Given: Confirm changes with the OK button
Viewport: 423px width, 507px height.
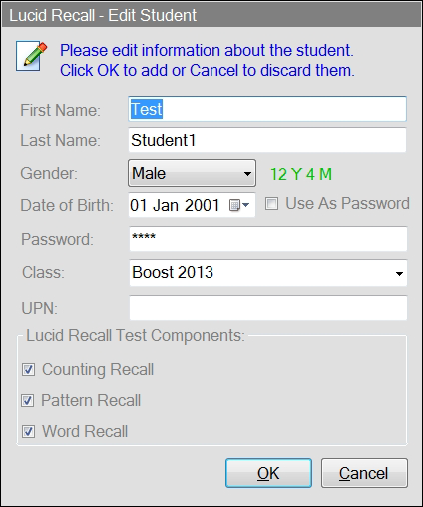Looking at the screenshot, I should (268, 473).
